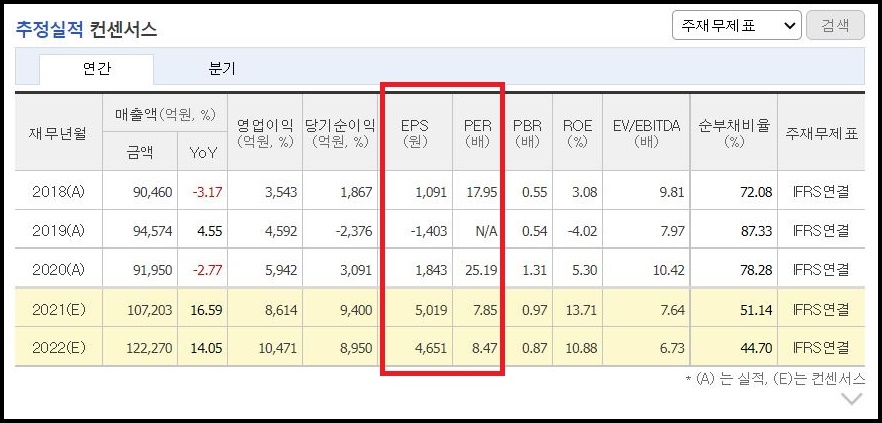Click net income value 3,091

pos(356,271)
